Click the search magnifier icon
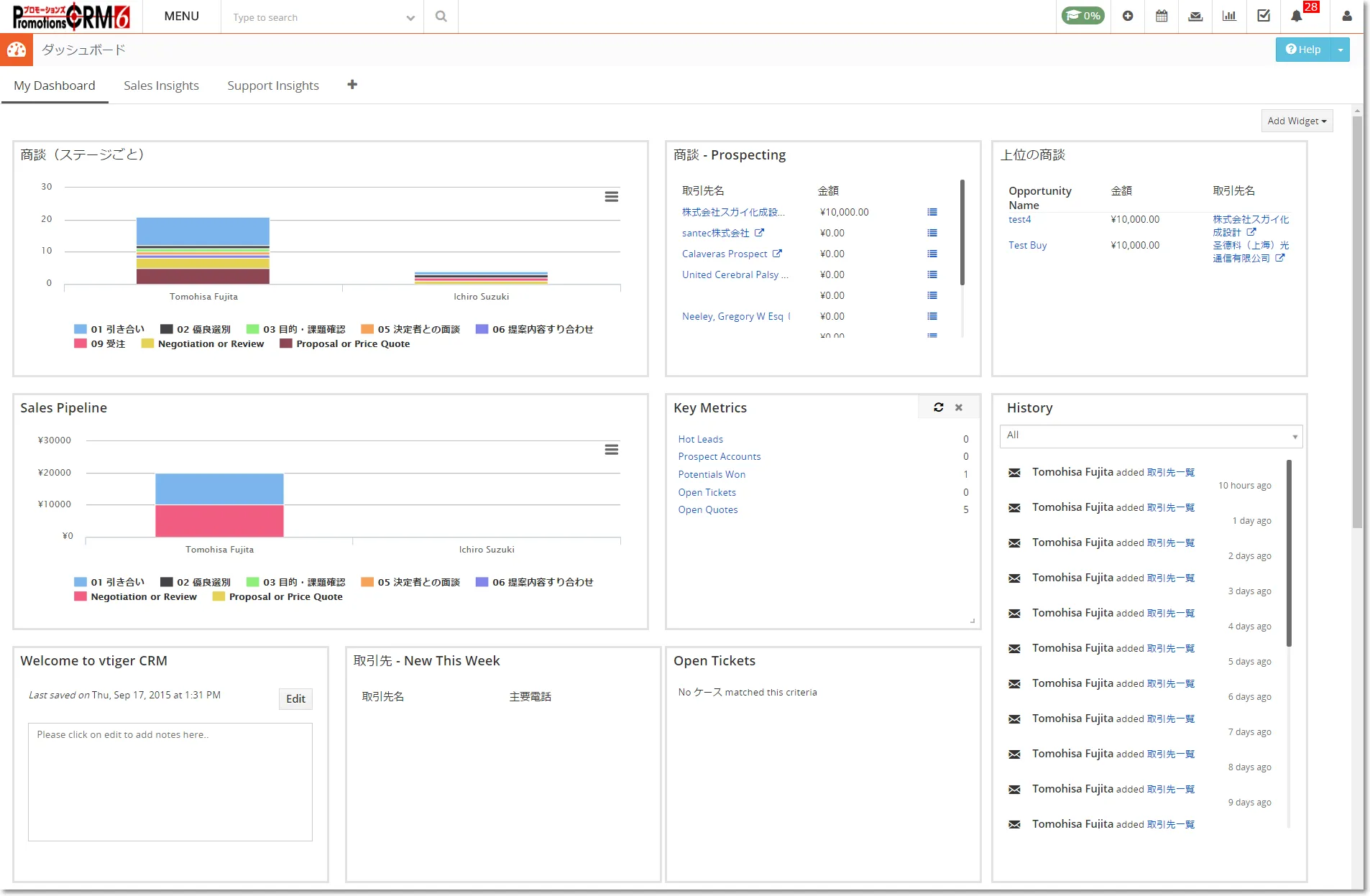1370x896 pixels. [x=441, y=17]
